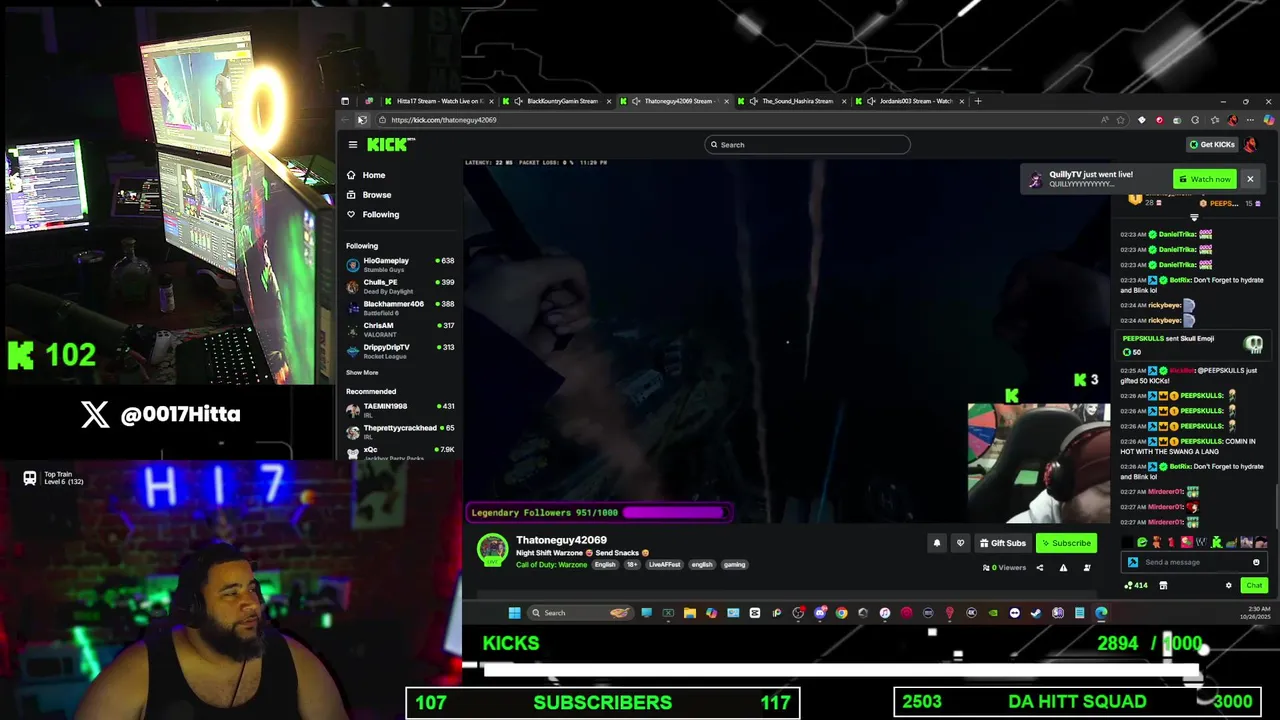This screenshot has width=1280, height=720.
Task: Open Blackhammer406 channel in Following list
Action: click(400, 308)
